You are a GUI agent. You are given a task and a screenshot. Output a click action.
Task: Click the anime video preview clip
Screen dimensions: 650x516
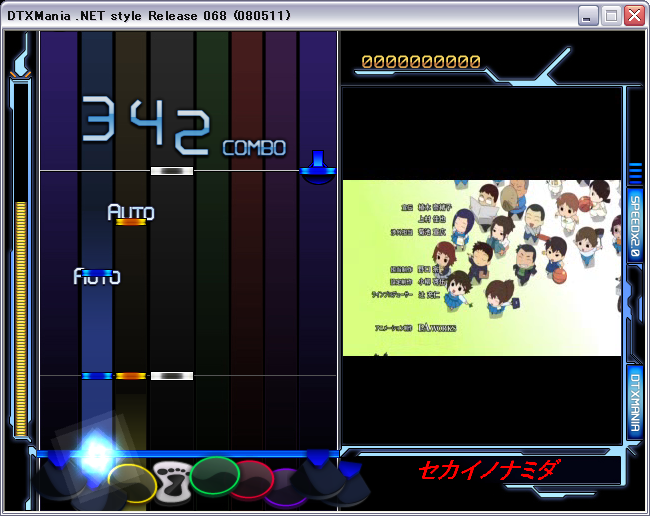(x=482, y=268)
